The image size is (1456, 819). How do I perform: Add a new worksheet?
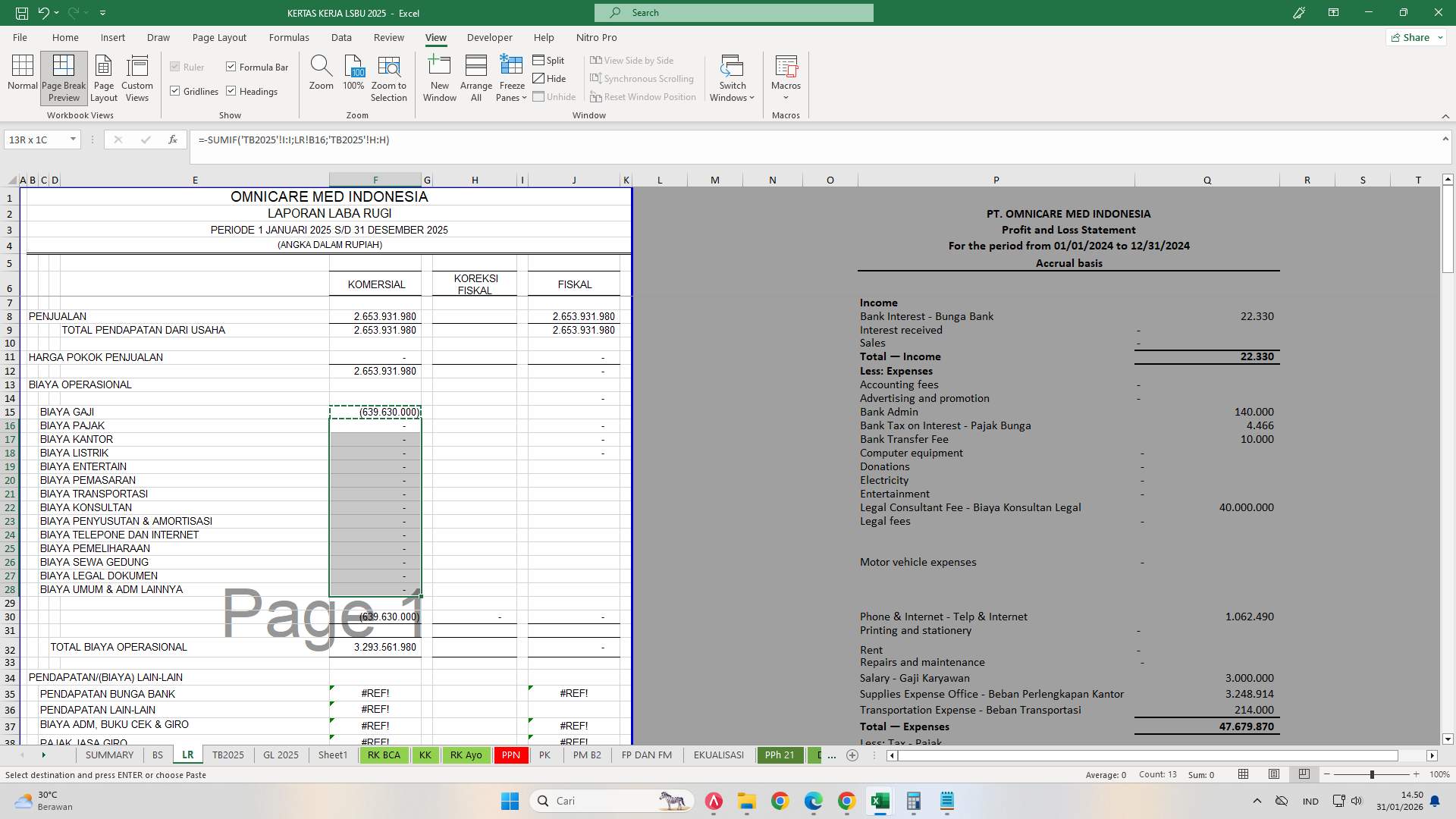pos(852,755)
